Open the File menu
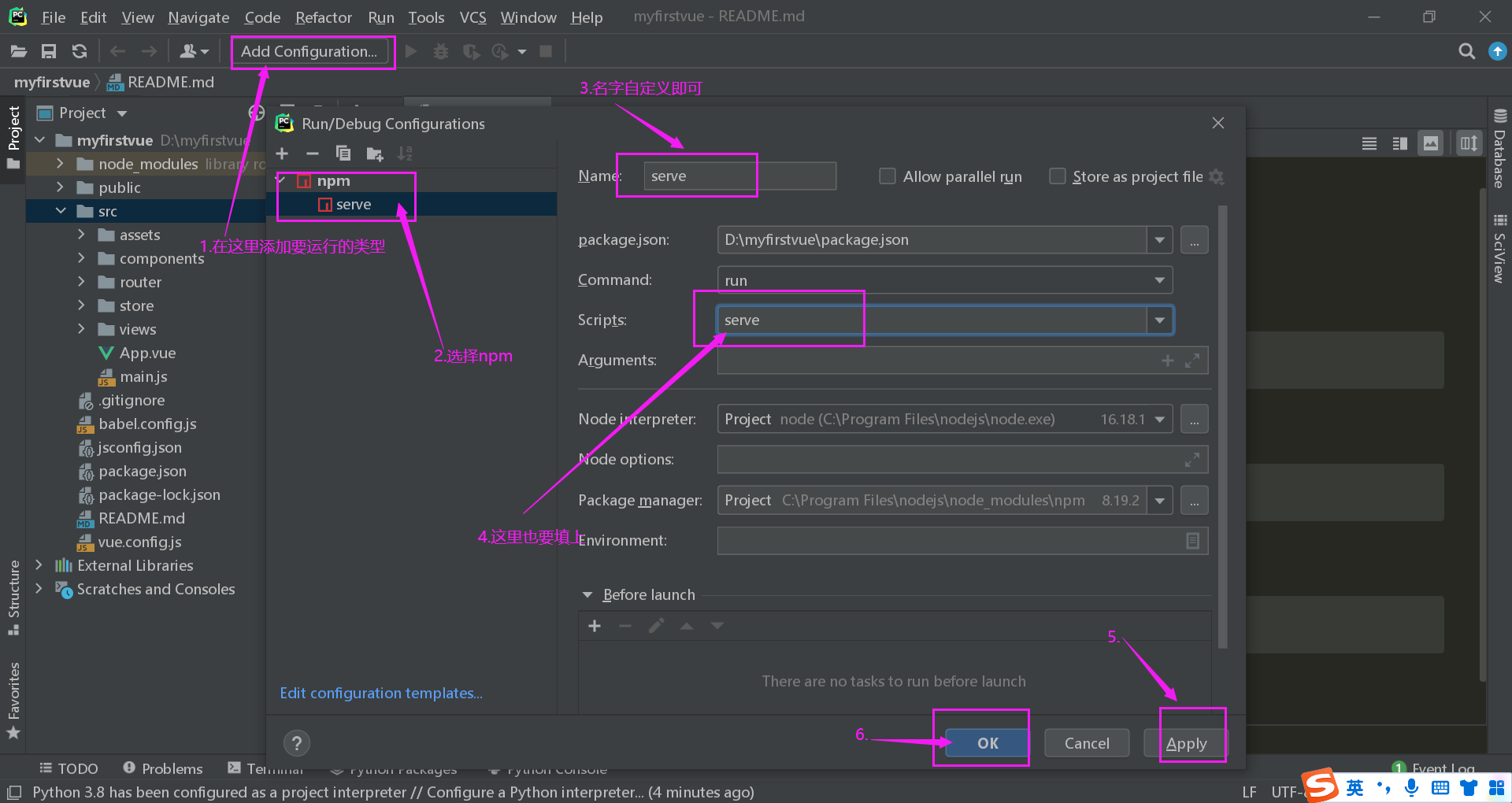Screen dimensions: 1512x803 coord(54,17)
